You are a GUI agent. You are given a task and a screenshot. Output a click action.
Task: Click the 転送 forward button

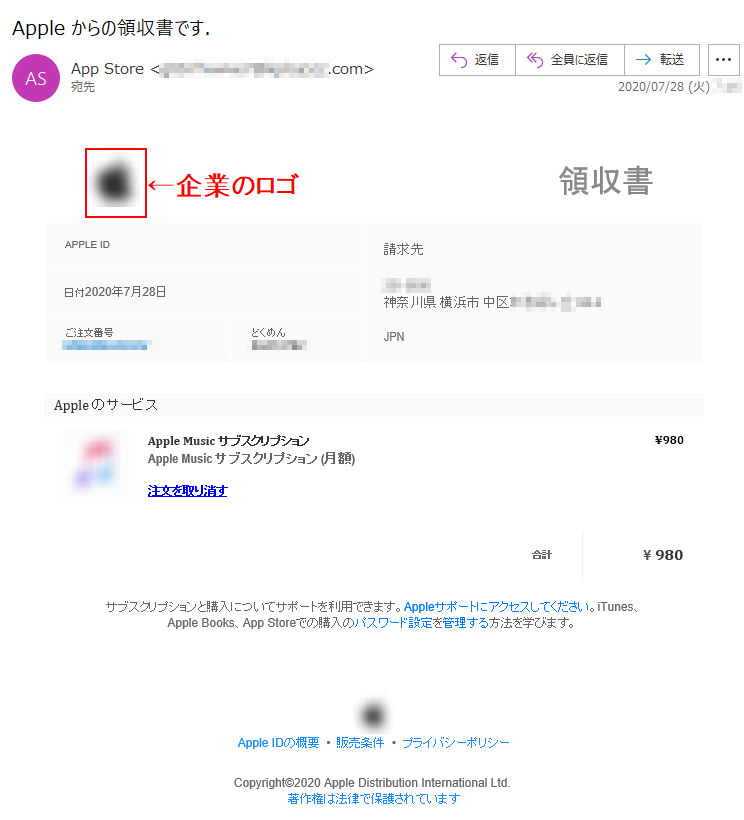coord(662,60)
